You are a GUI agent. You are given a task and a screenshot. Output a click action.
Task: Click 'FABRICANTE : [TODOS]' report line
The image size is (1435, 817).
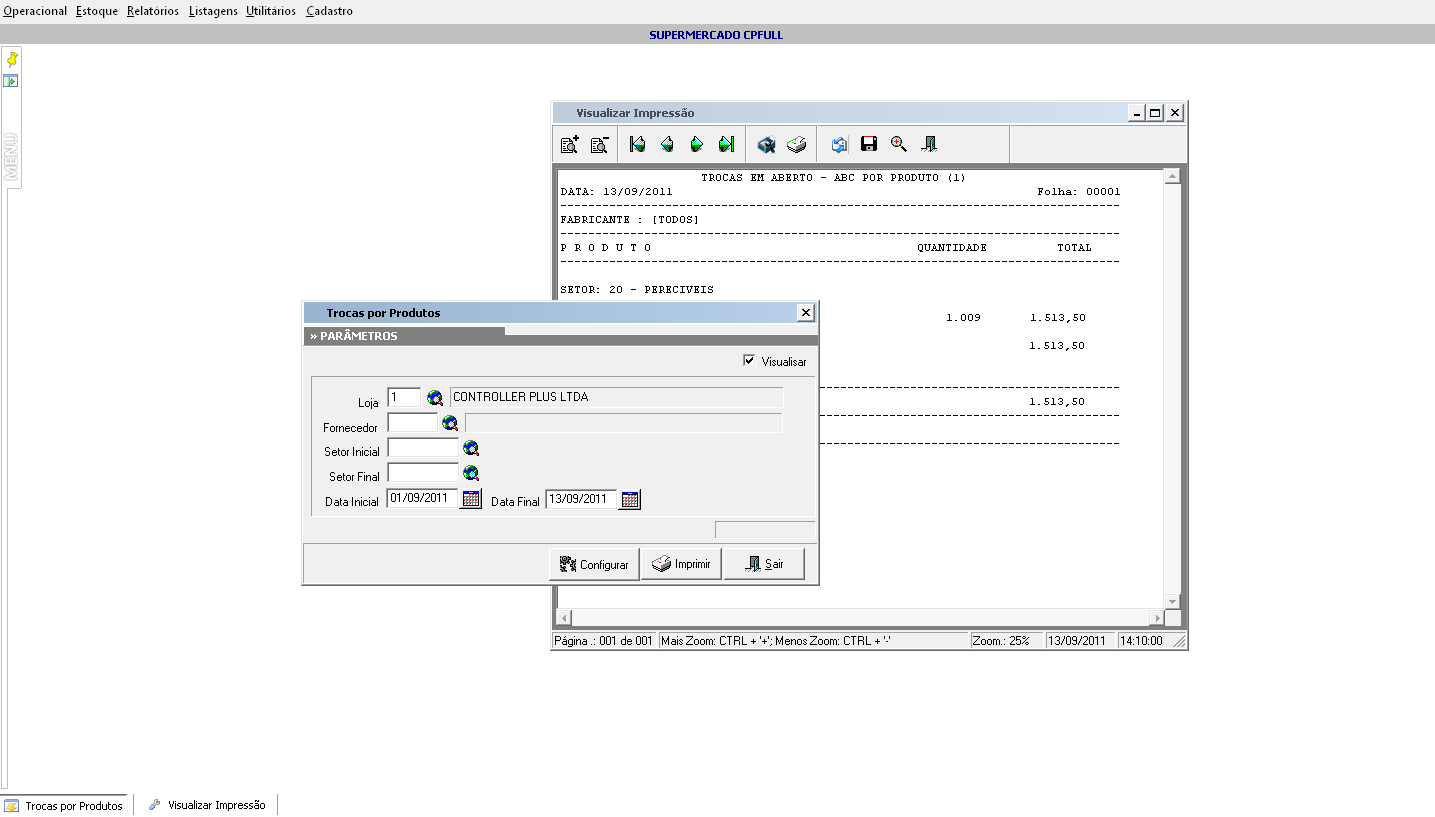click(x=629, y=220)
